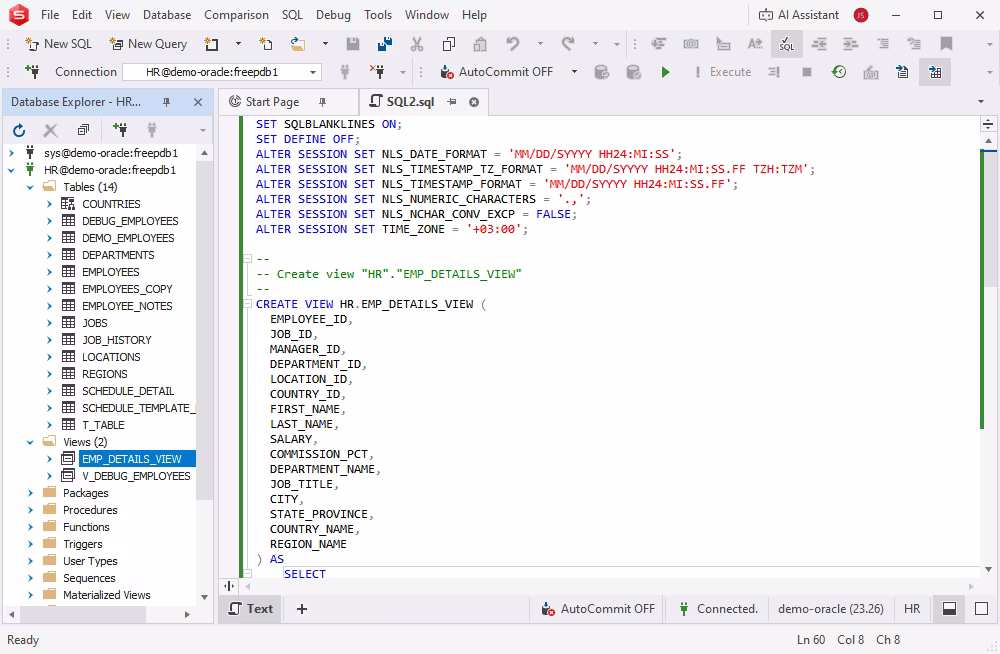The image size is (1000, 654).
Task: Select the Sequences folder
Action: 89,578
